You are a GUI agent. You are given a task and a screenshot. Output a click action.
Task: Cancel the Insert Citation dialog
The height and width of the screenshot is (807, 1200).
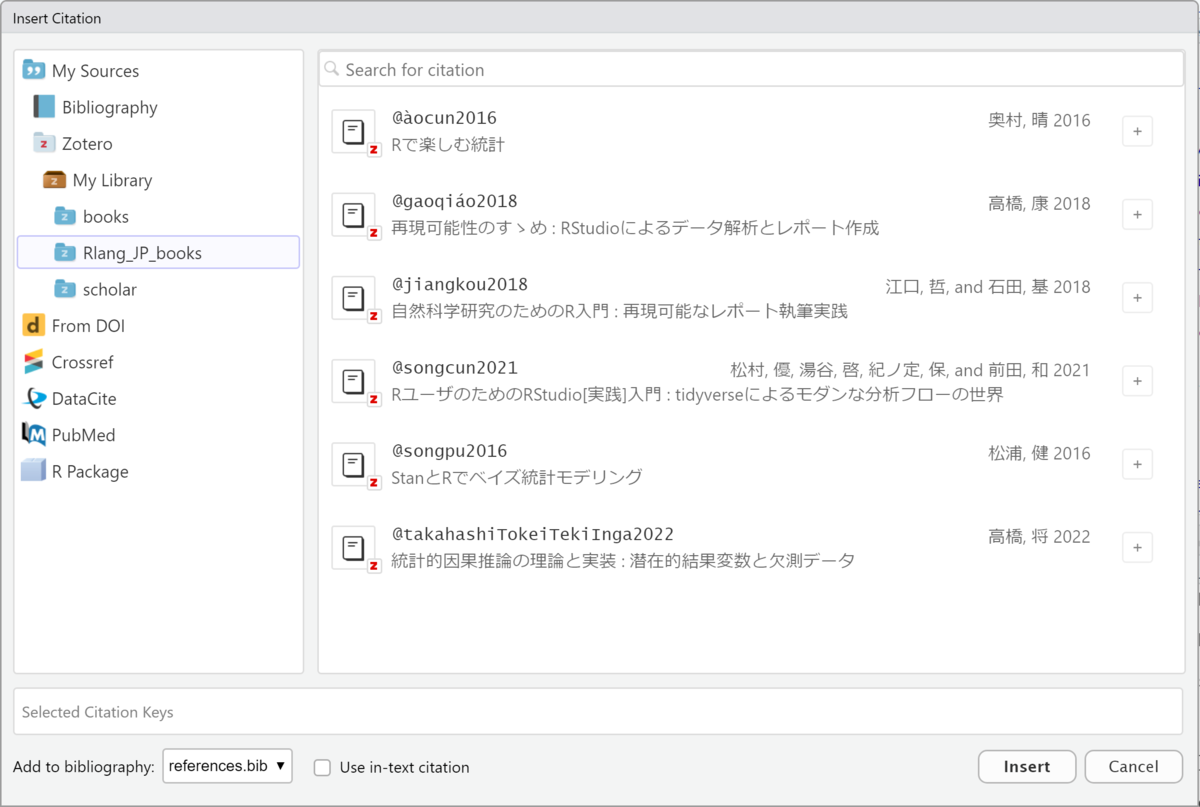tap(1133, 767)
